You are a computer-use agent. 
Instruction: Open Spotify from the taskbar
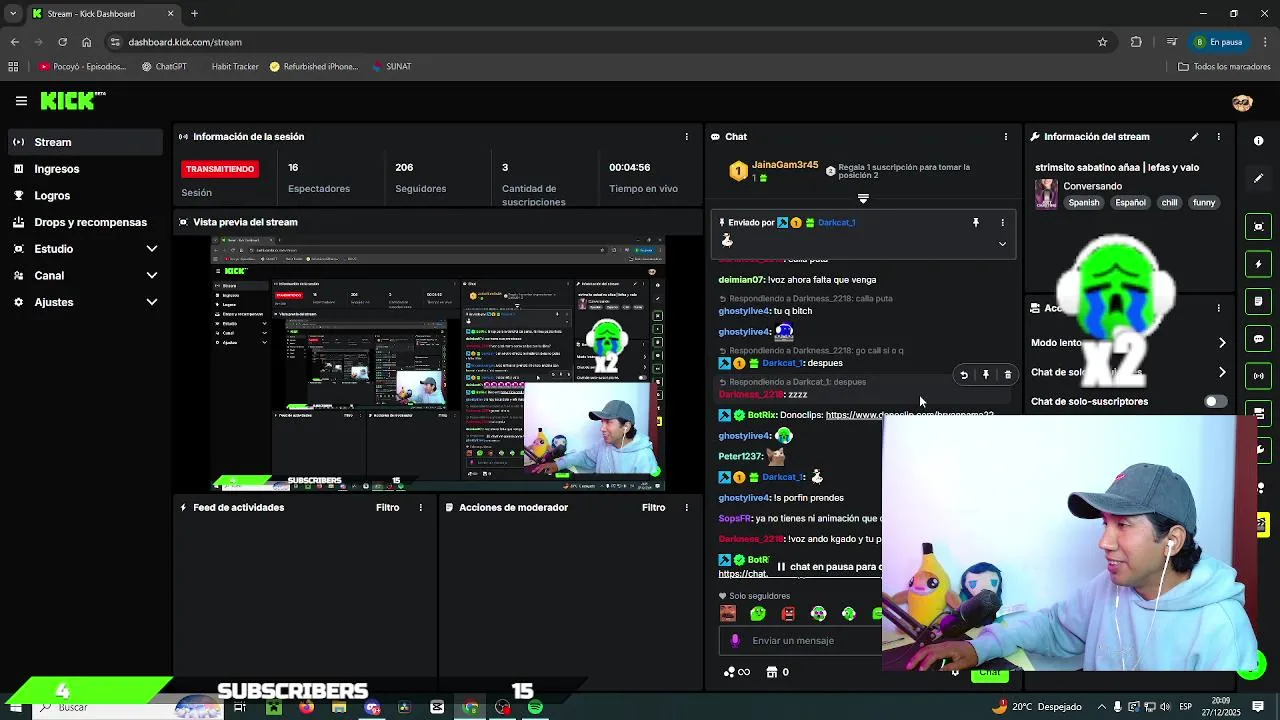(x=535, y=707)
